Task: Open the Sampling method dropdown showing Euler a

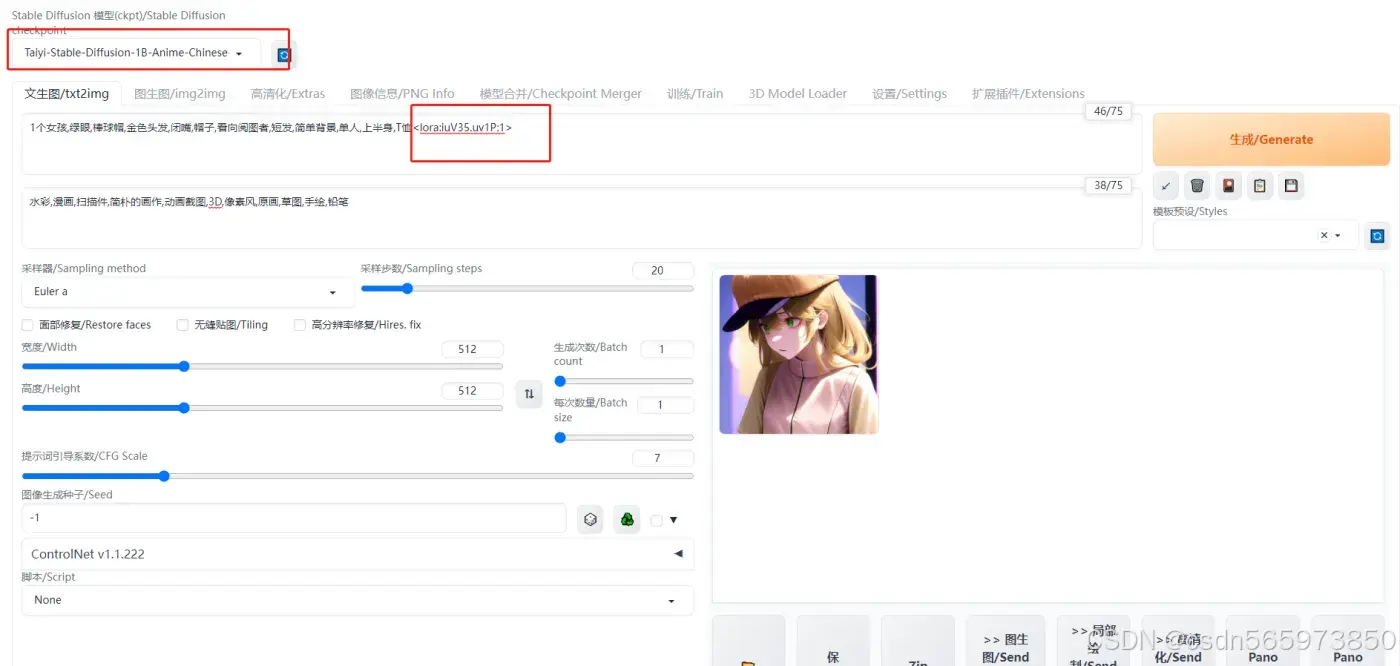Action: tap(187, 292)
